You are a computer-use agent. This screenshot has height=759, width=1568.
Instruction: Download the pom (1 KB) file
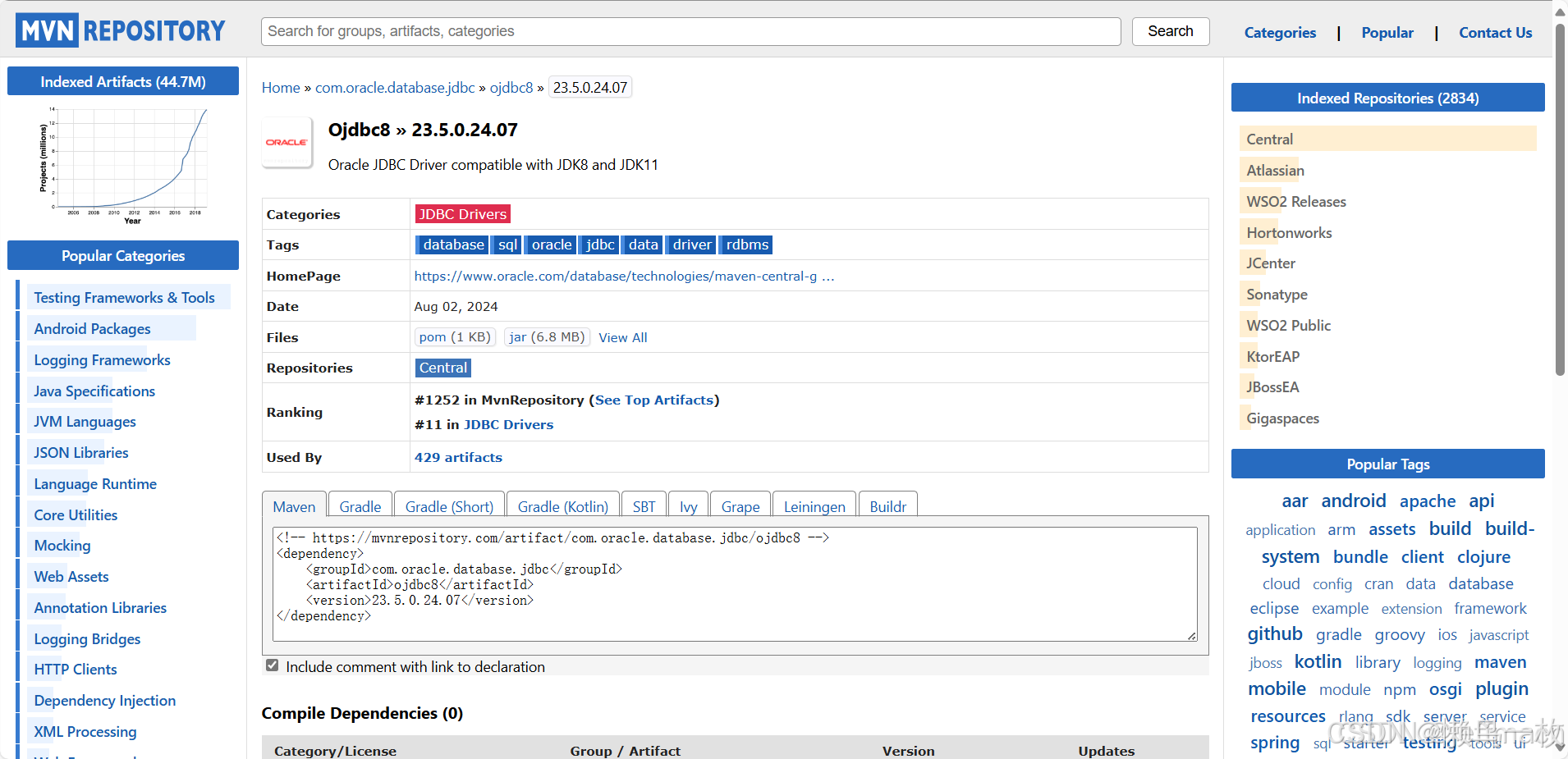[455, 337]
